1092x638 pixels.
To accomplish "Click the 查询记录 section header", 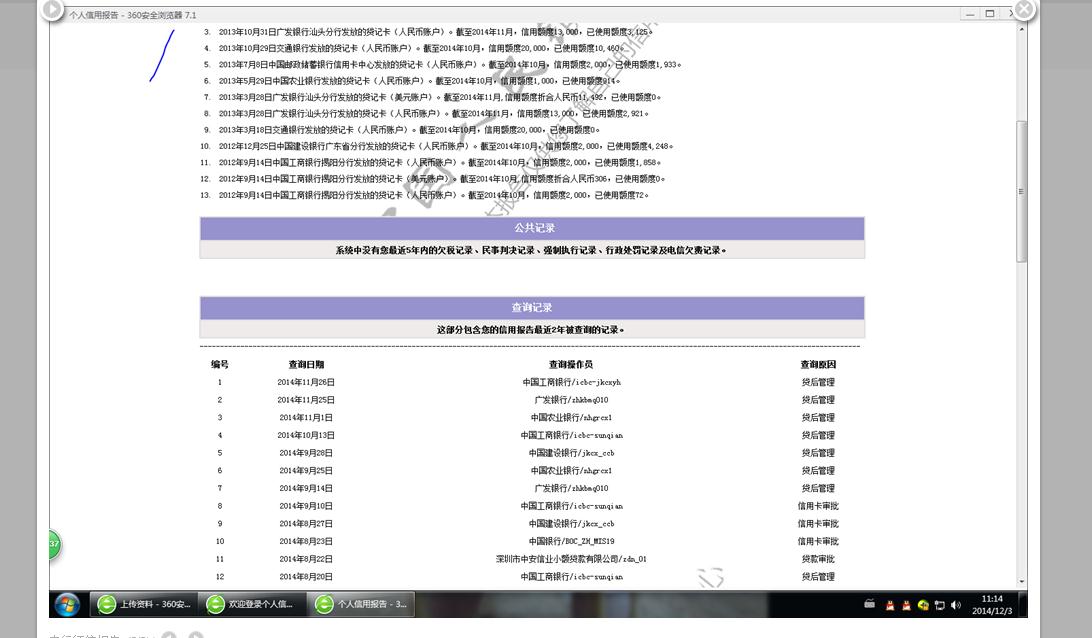I will (x=533, y=307).
